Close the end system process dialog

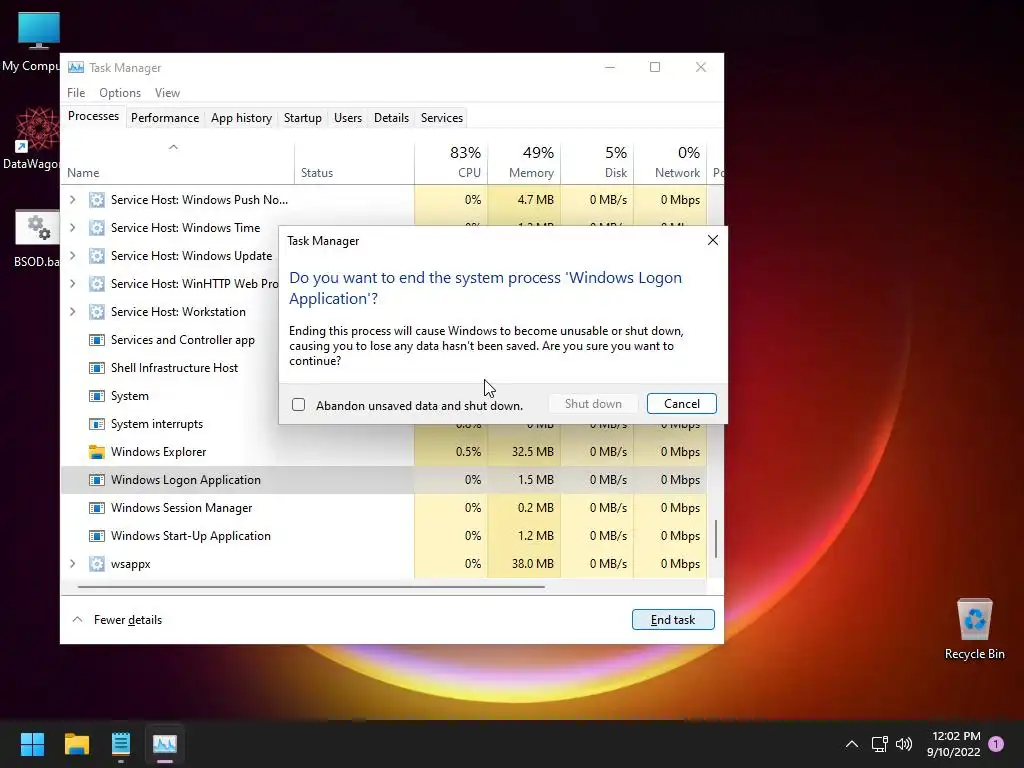[x=712, y=240]
